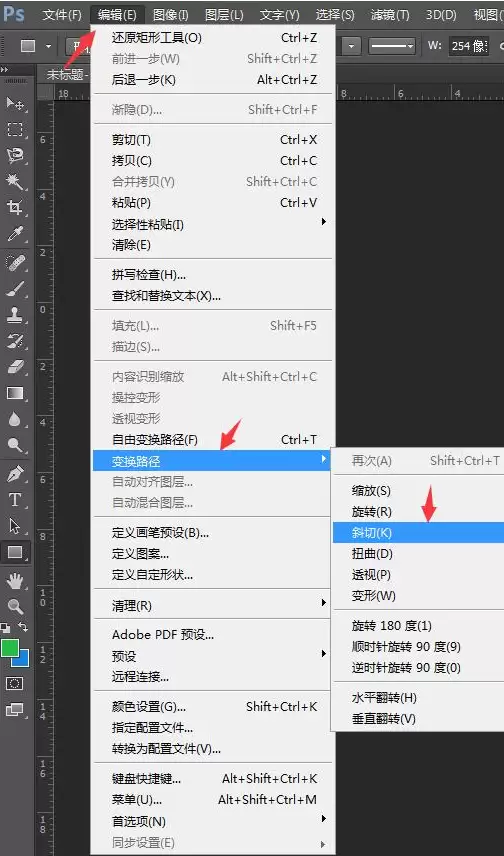This screenshot has height=856, width=504.
Task: Select the History Brush tool
Action: (15, 341)
